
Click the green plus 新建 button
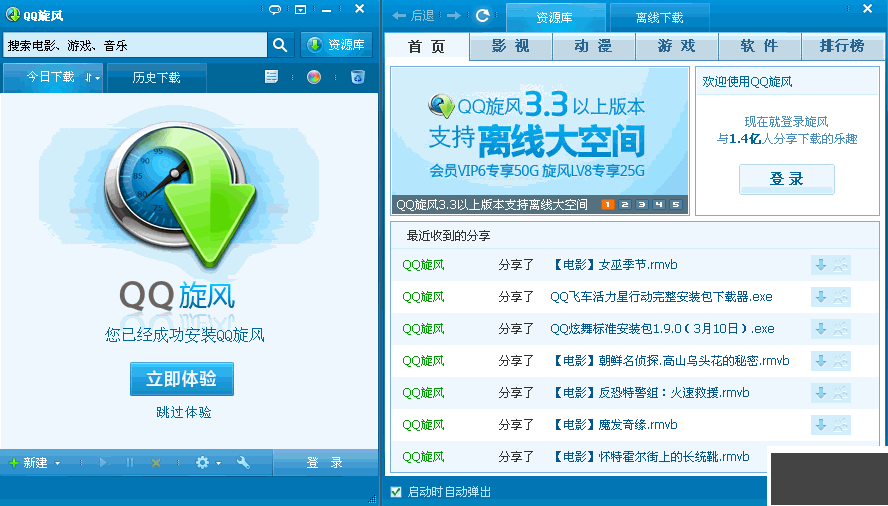point(29,463)
